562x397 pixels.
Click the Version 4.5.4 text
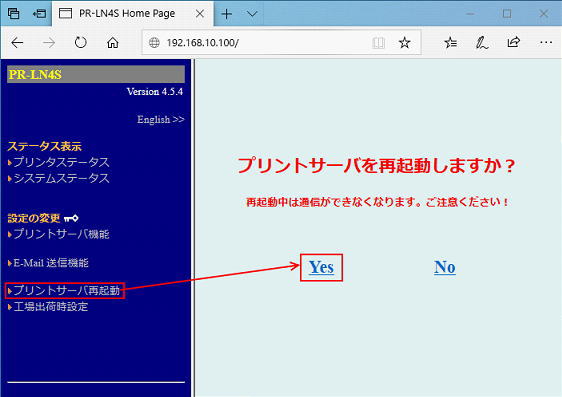click(155, 92)
